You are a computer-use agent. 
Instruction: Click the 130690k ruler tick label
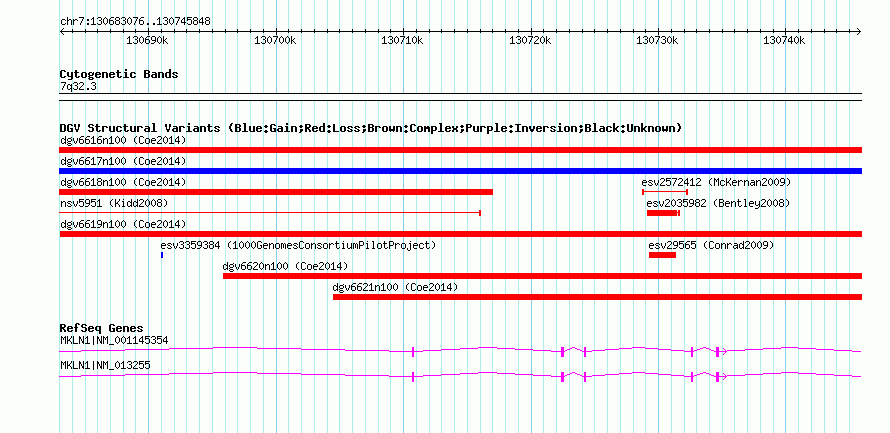147,41
